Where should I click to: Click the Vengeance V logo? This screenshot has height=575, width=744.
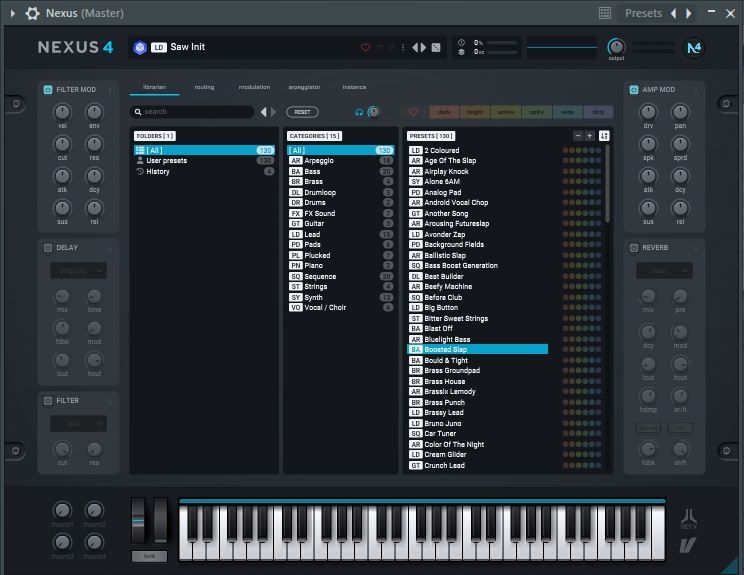point(688,545)
